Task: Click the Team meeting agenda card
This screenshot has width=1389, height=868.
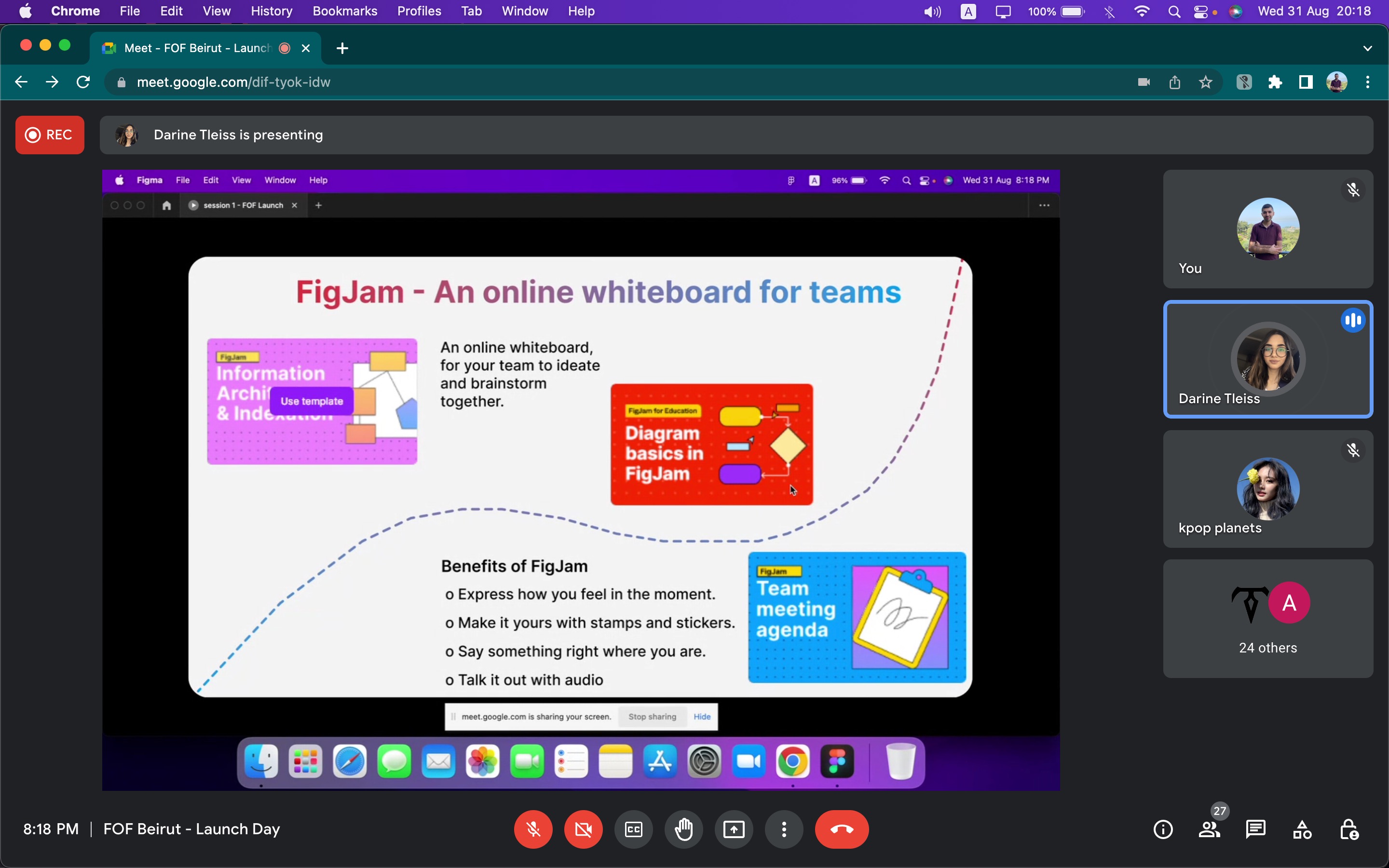Action: [x=857, y=617]
